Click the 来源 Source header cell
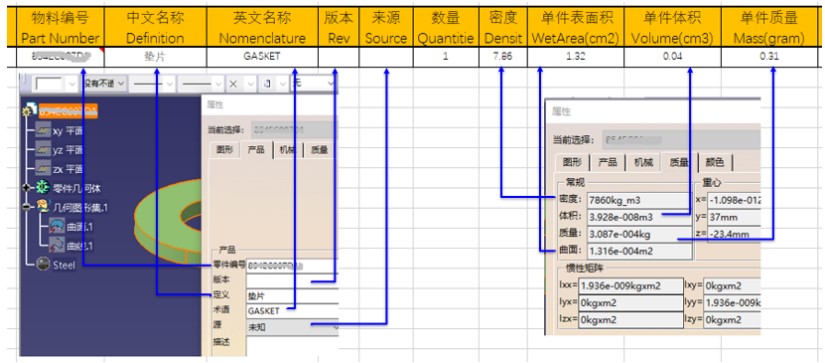Viewport: 825px width, 363px height. click(386, 27)
